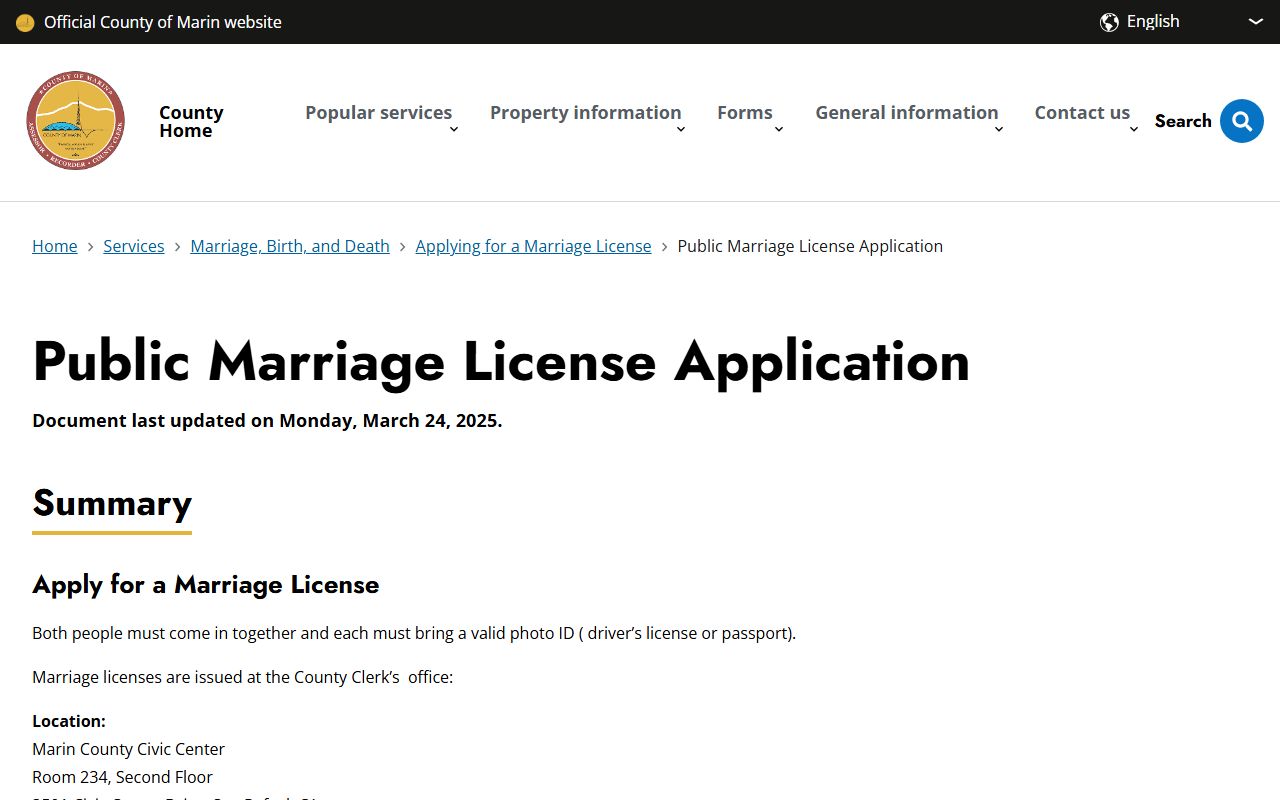Expand the Contact us chevron
1280x800 pixels.
click(1134, 129)
